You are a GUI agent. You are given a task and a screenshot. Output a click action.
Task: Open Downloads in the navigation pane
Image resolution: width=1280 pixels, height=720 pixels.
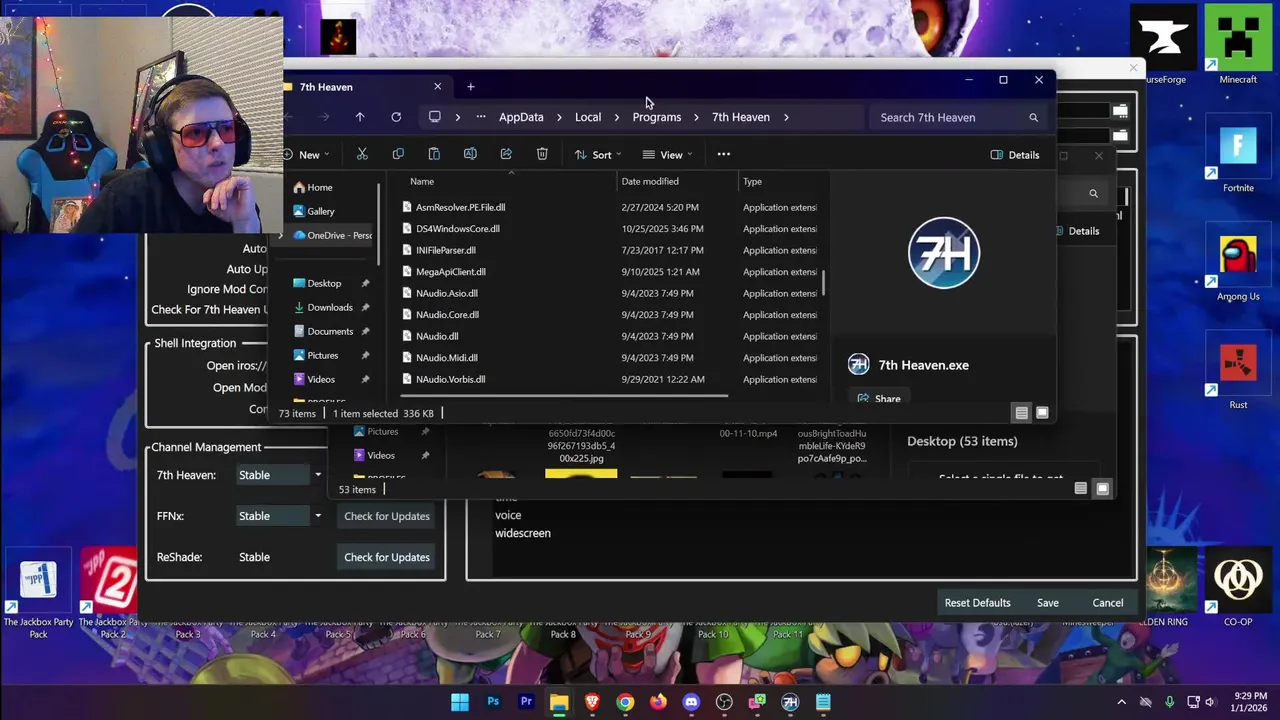pos(329,308)
